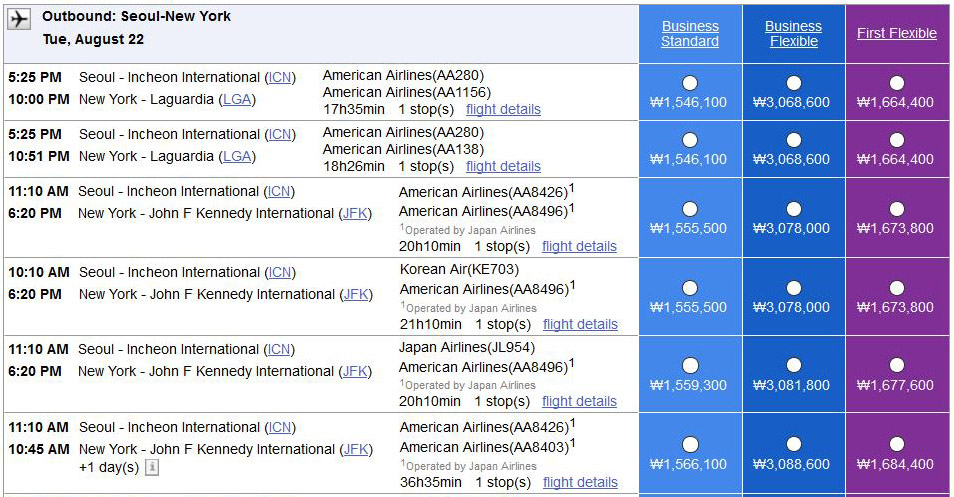Select ₩3,088,600 Business Flexible radio for AA8403
This screenshot has width=954, height=497.
click(793, 445)
